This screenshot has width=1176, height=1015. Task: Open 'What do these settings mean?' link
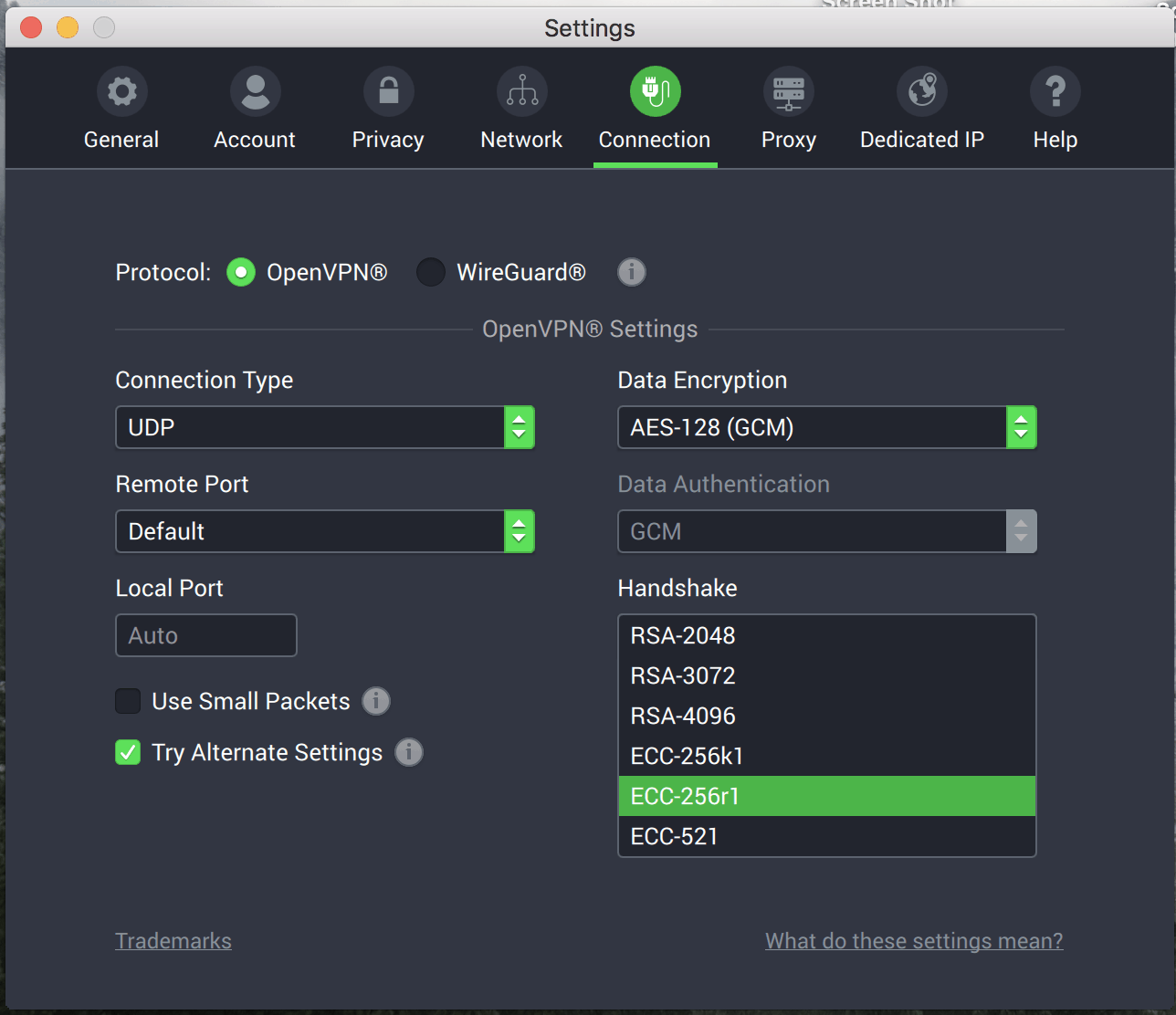click(x=914, y=941)
